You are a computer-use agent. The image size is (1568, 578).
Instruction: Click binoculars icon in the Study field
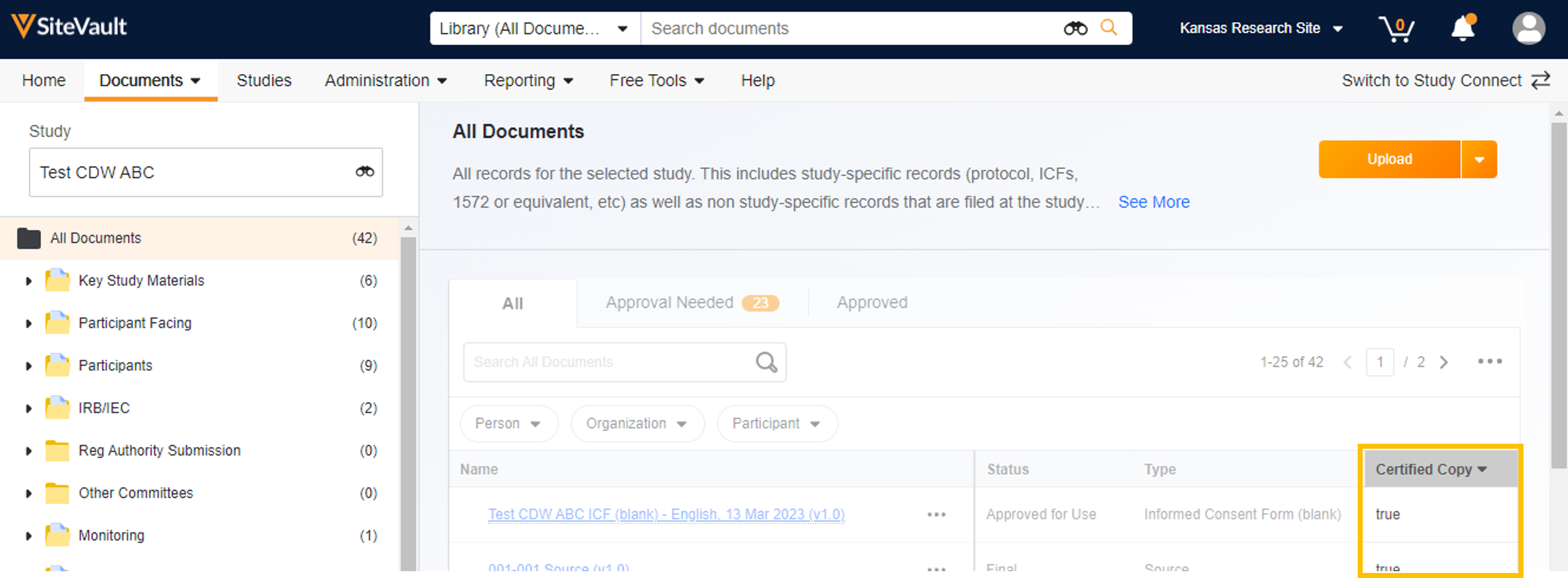(x=365, y=172)
